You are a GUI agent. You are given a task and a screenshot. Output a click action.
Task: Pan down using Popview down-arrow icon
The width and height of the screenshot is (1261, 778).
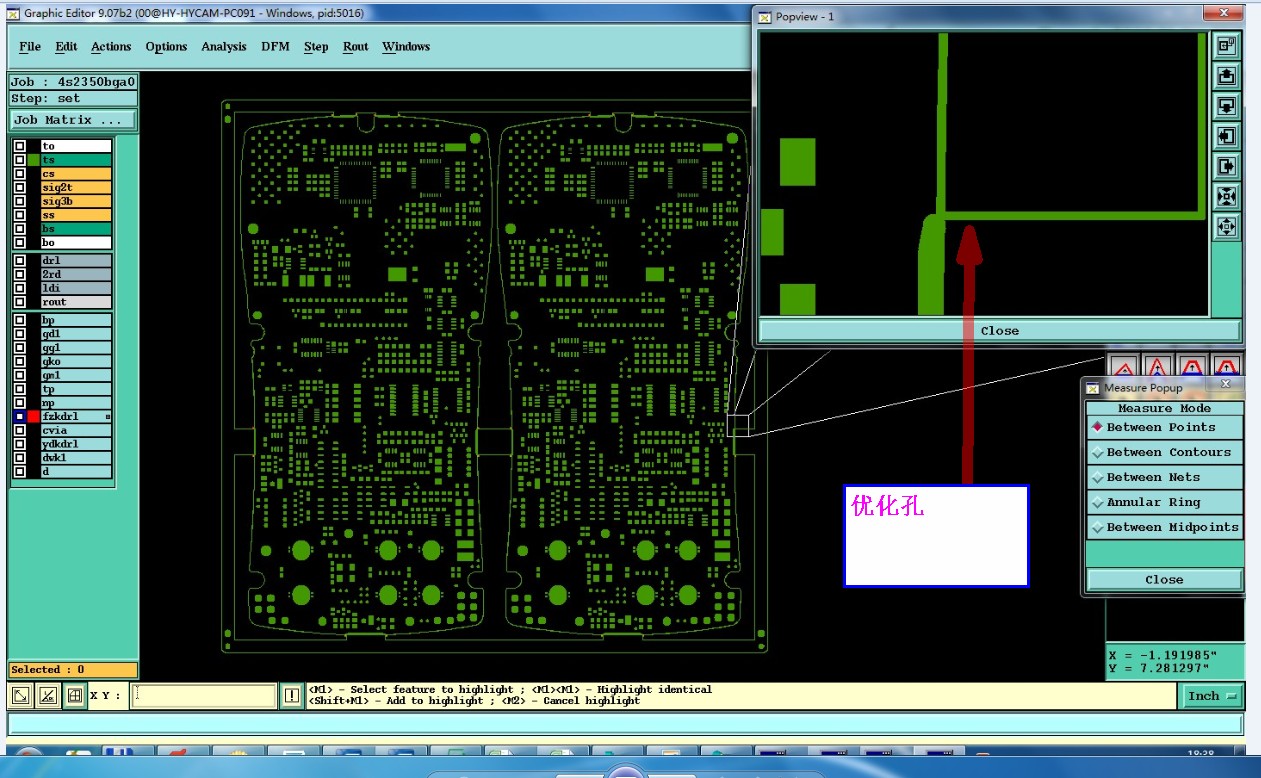1226,106
